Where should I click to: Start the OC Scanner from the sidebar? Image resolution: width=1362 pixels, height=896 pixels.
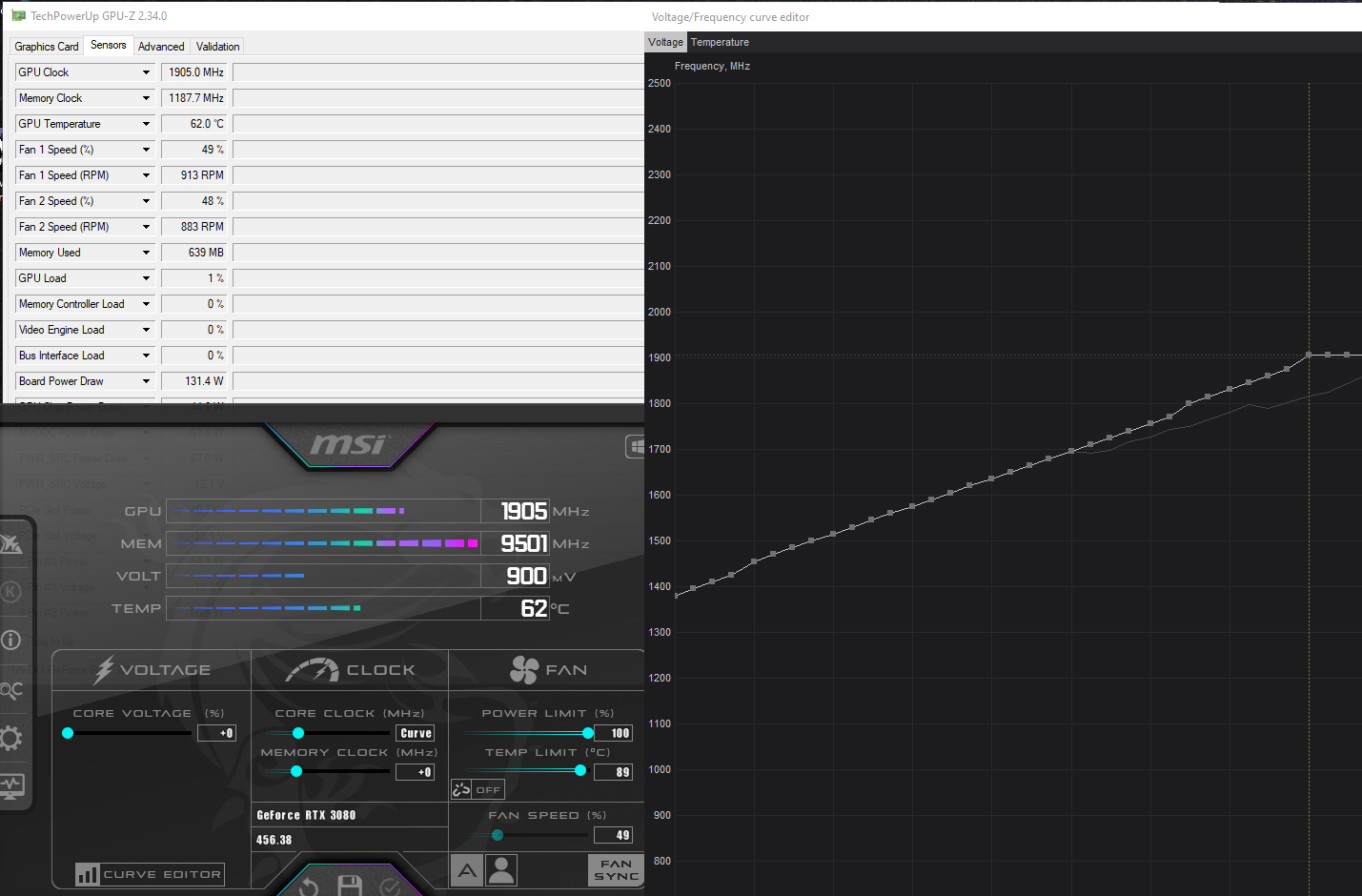[10, 690]
